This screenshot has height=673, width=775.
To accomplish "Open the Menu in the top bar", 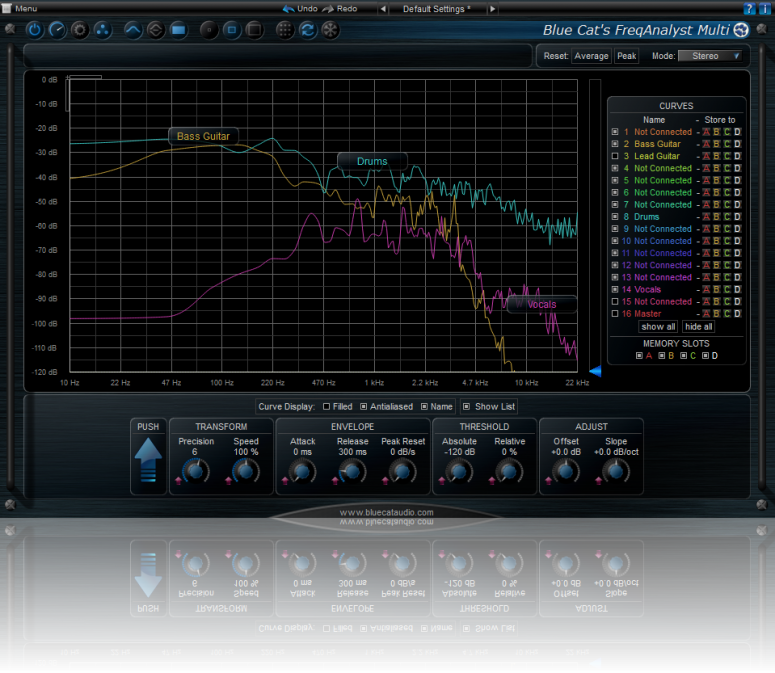I will pyautogui.click(x=25, y=8).
